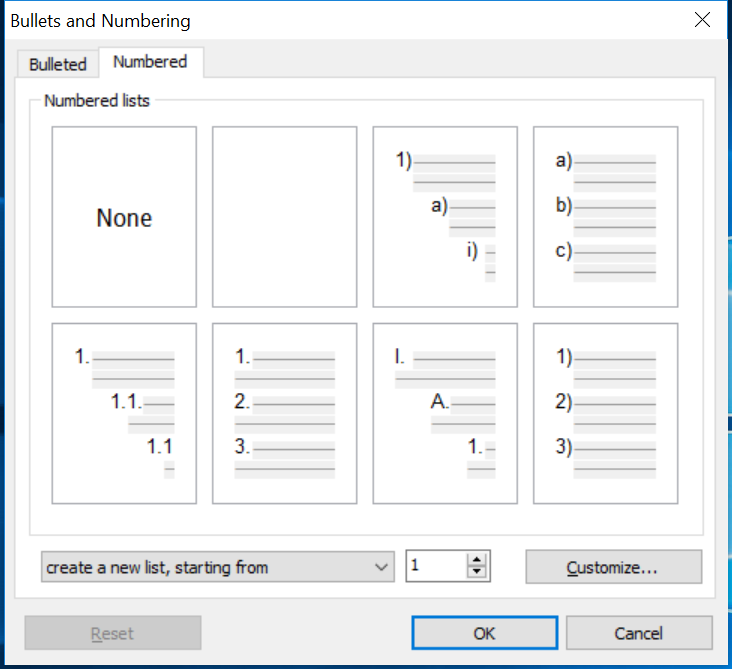Switch to the Bulleted tab
This screenshot has height=669, width=732.
pyautogui.click(x=58, y=64)
